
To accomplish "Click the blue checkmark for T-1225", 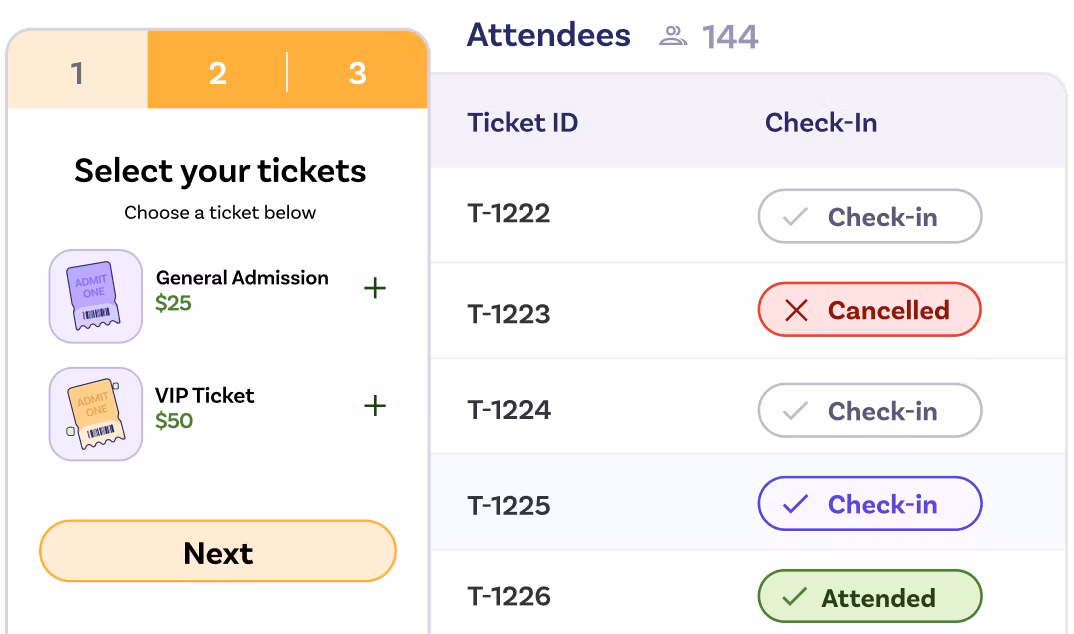I will [795, 504].
